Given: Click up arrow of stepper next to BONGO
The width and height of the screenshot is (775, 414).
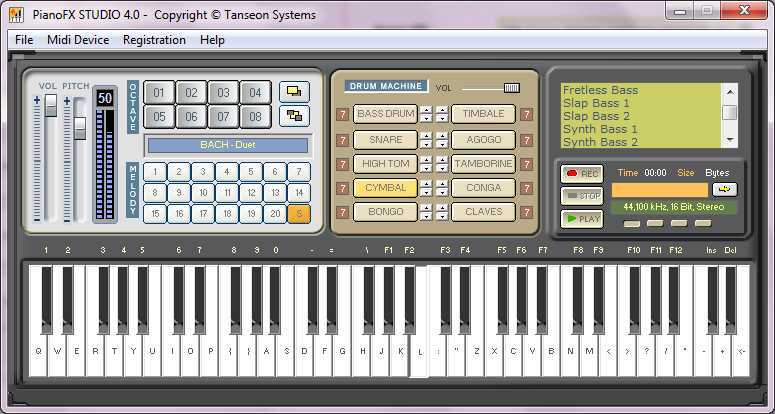Looking at the screenshot, I should point(426,208).
